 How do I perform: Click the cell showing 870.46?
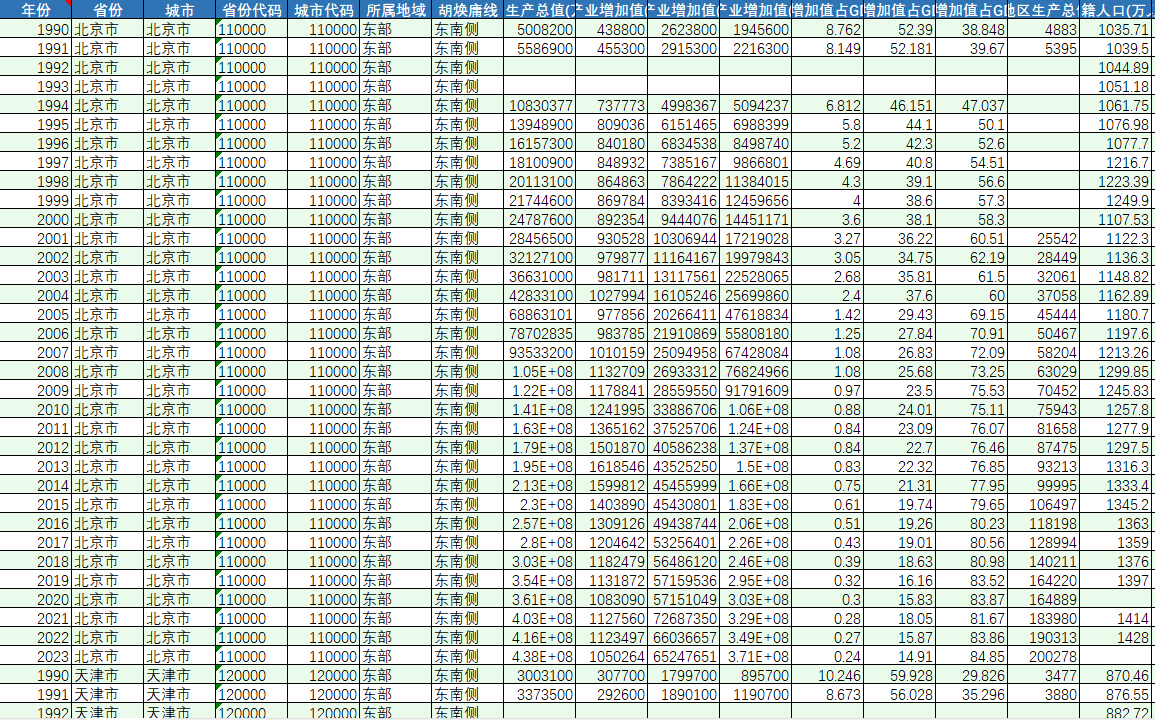(1117, 676)
